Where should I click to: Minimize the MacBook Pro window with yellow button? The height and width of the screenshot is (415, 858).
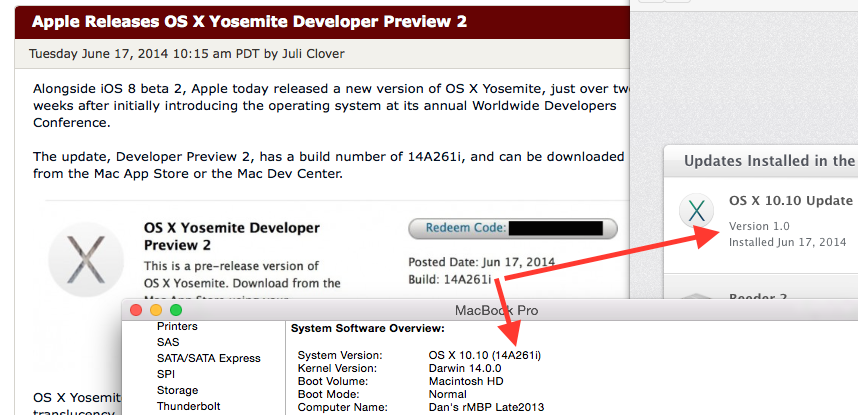(156, 310)
